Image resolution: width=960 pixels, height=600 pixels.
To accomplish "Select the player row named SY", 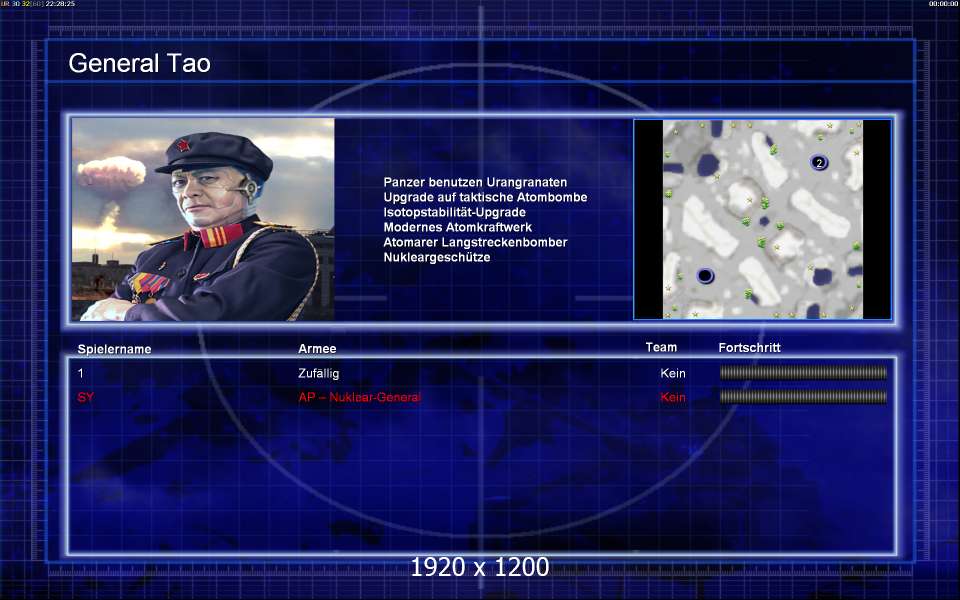I will point(481,397).
